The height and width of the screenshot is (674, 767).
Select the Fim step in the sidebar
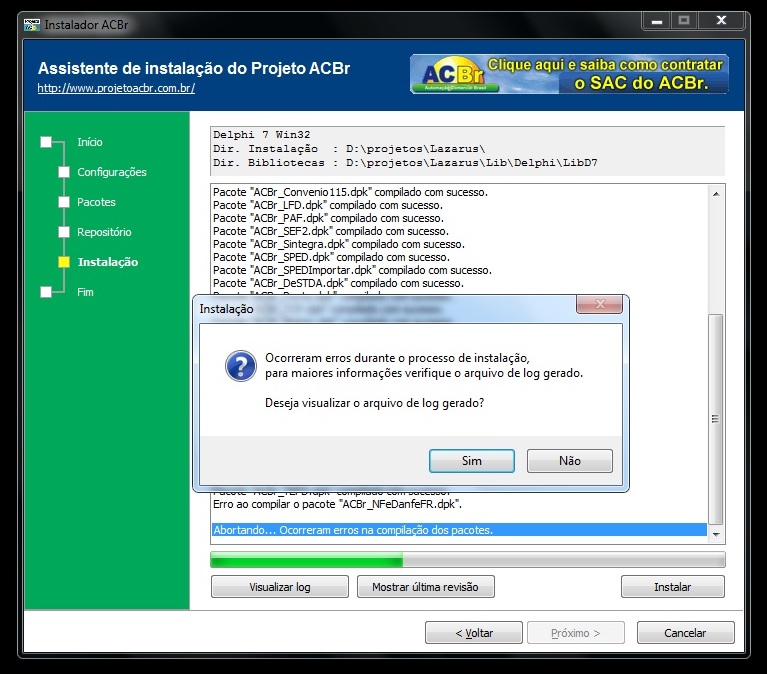[x=85, y=292]
